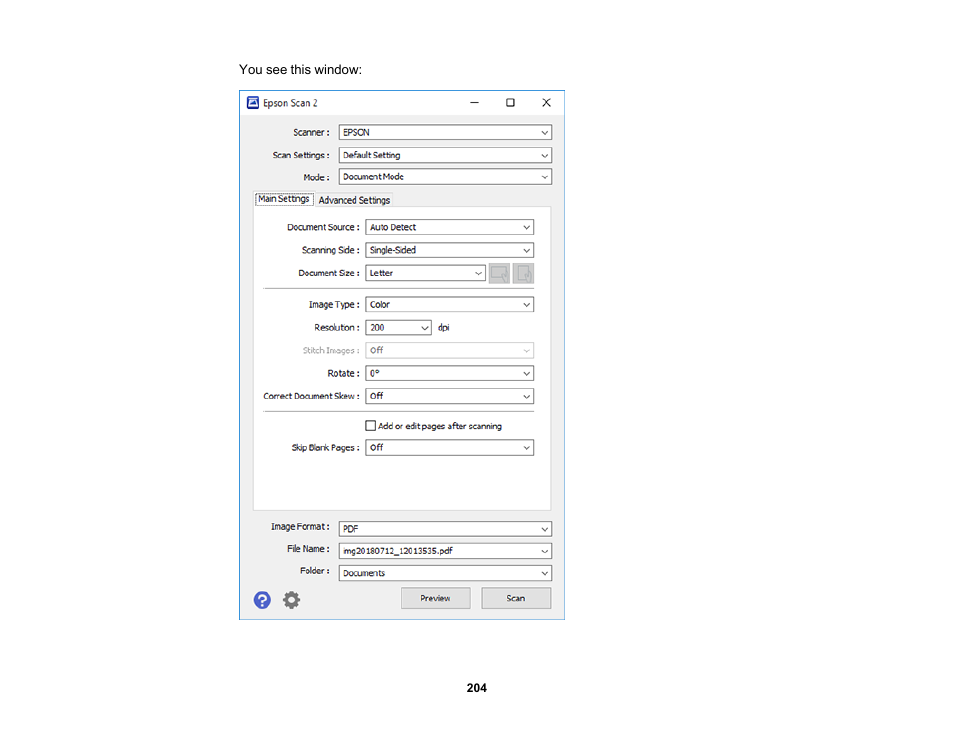Expand the Document Source dropdown
The height and width of the screenshot is (738, 954).
click(450, 228)
